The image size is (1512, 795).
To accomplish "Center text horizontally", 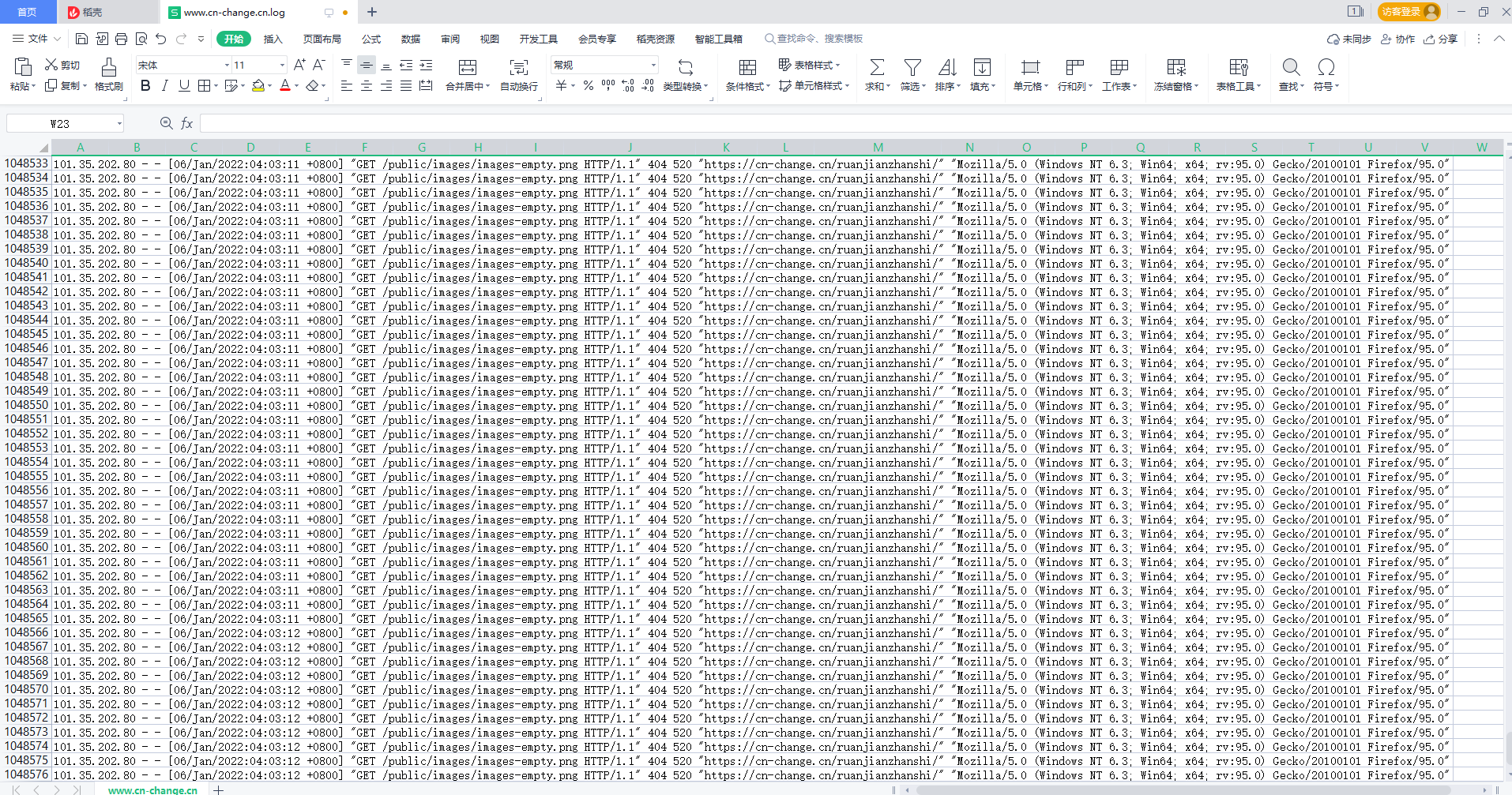I will [x=367, y=85].
